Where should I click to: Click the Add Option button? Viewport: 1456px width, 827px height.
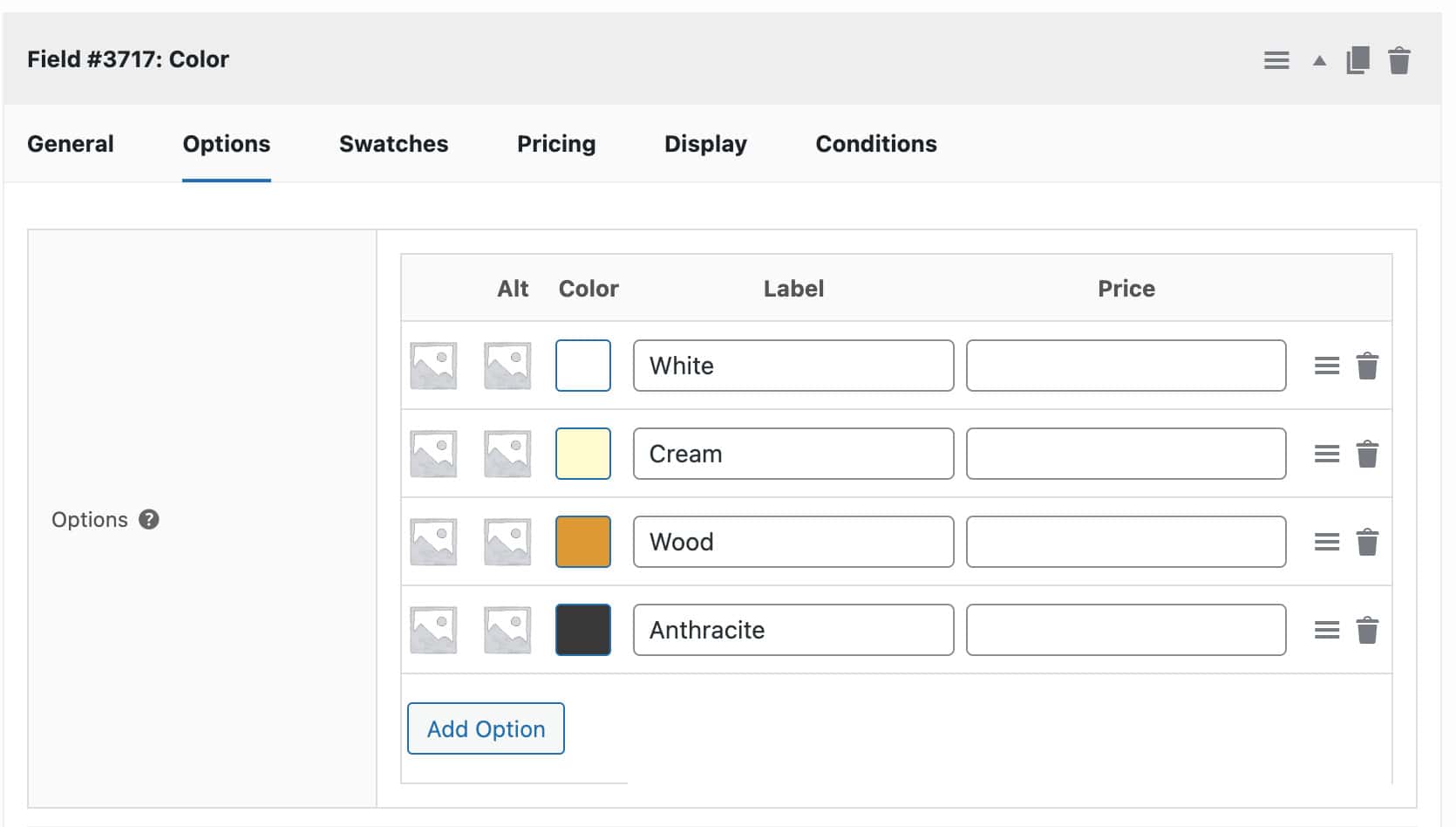[485, 728]
